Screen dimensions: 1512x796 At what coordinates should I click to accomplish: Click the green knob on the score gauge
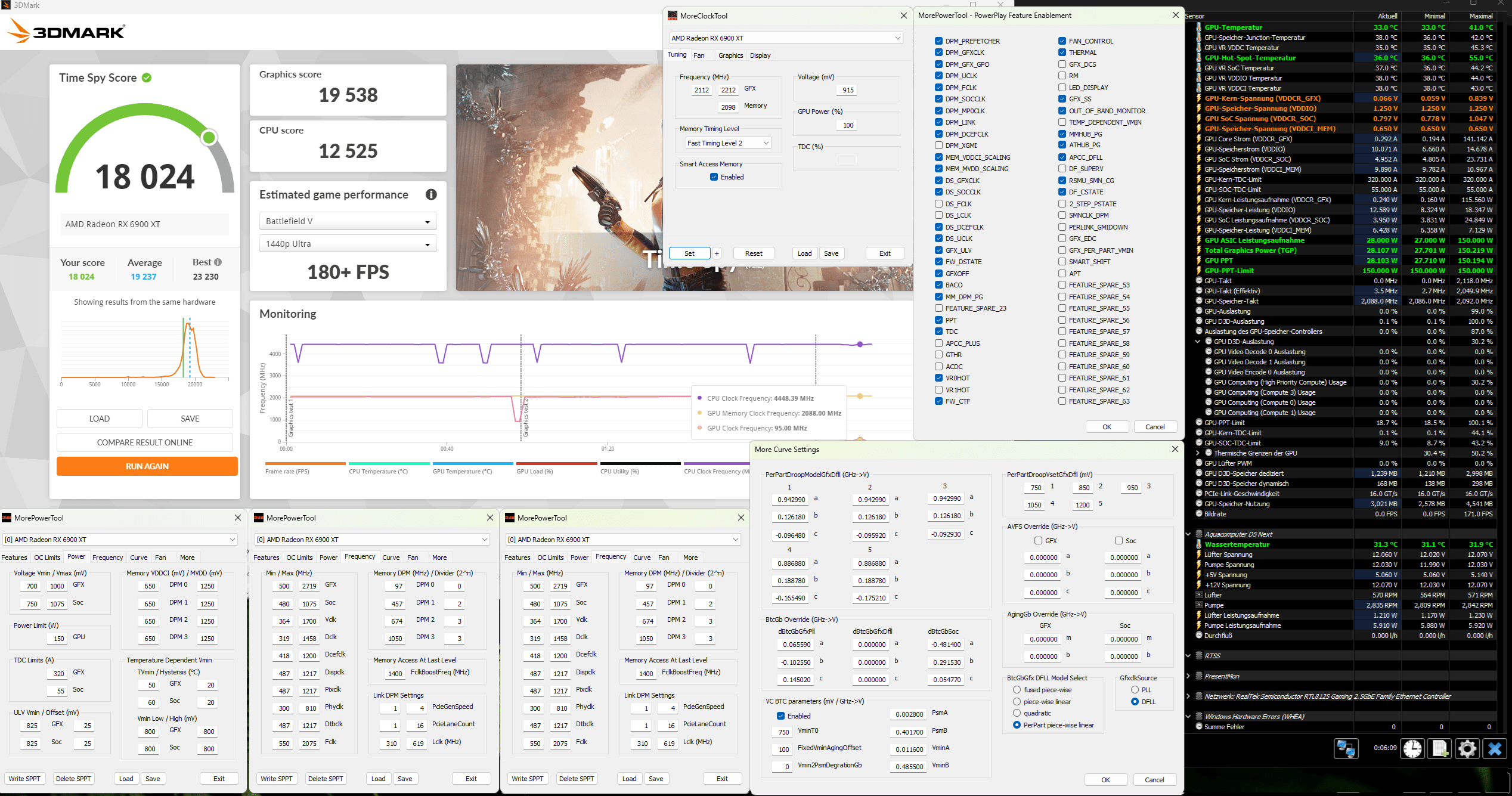[209, 138]
